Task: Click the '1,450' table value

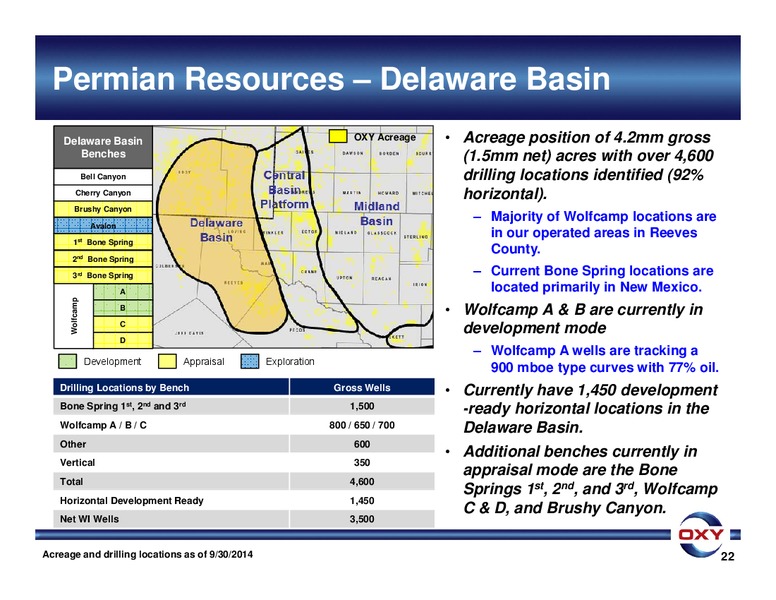Action: [362, 501]
